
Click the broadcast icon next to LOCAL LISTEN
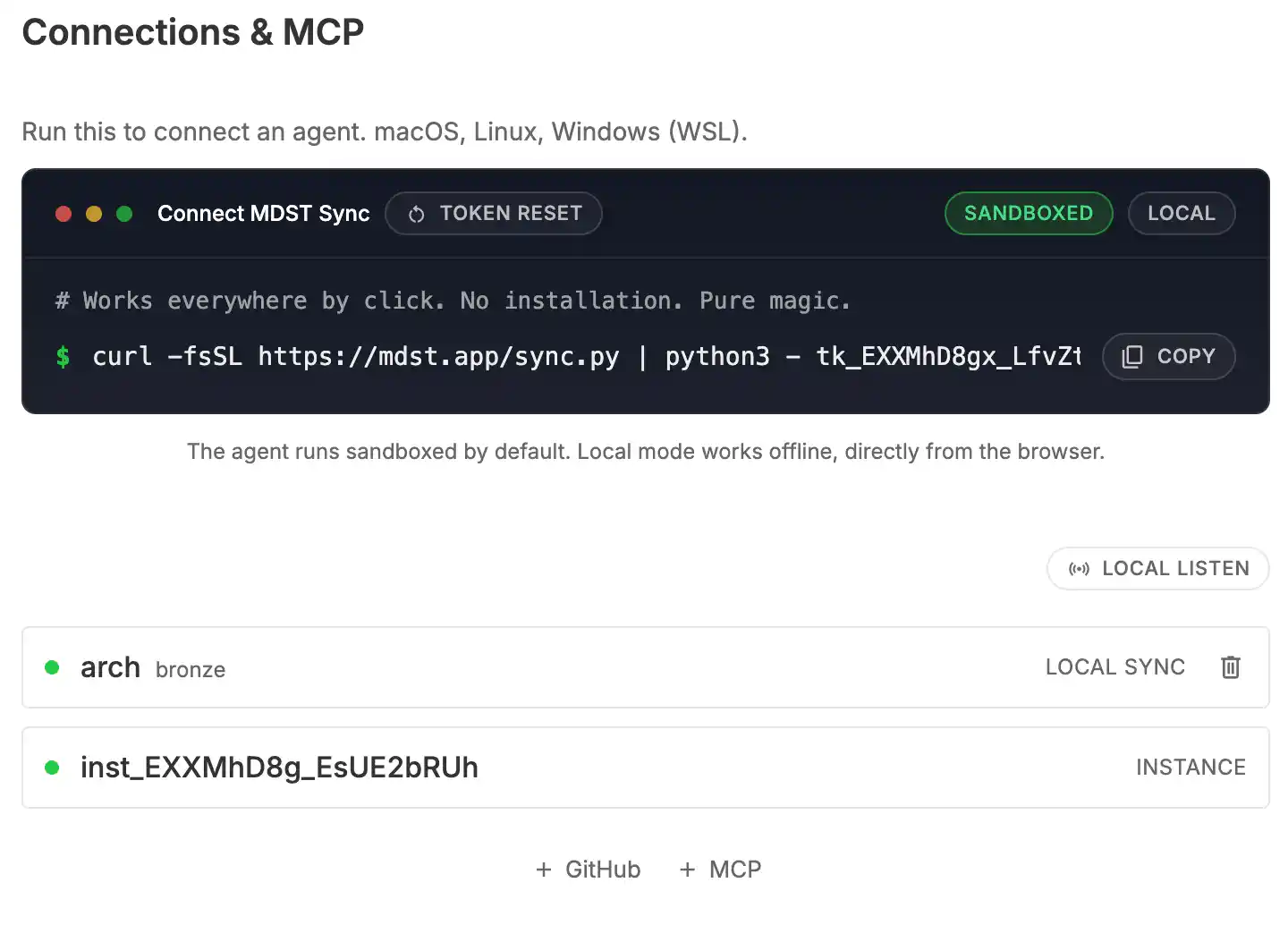coord(1080,569)
